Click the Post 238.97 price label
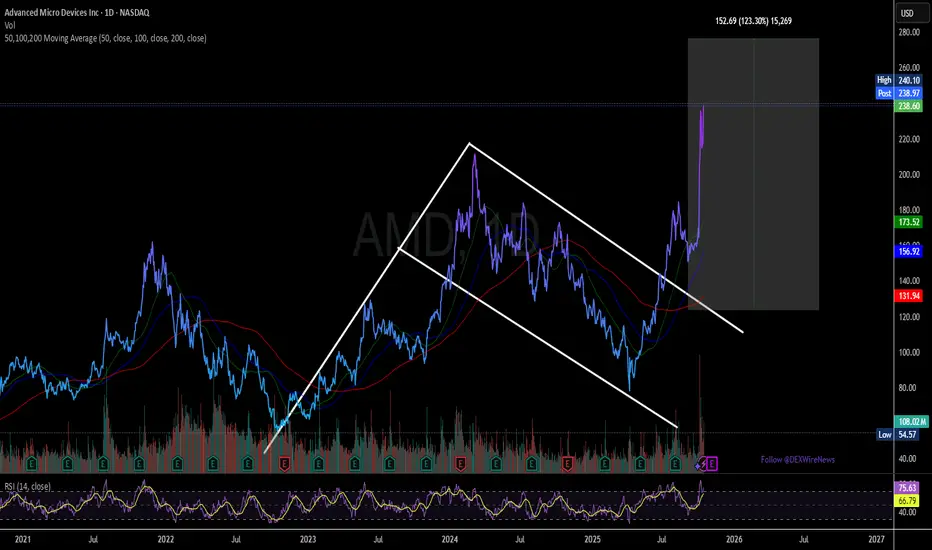Viewport: 932px width, 550px height. click(899, 93)
